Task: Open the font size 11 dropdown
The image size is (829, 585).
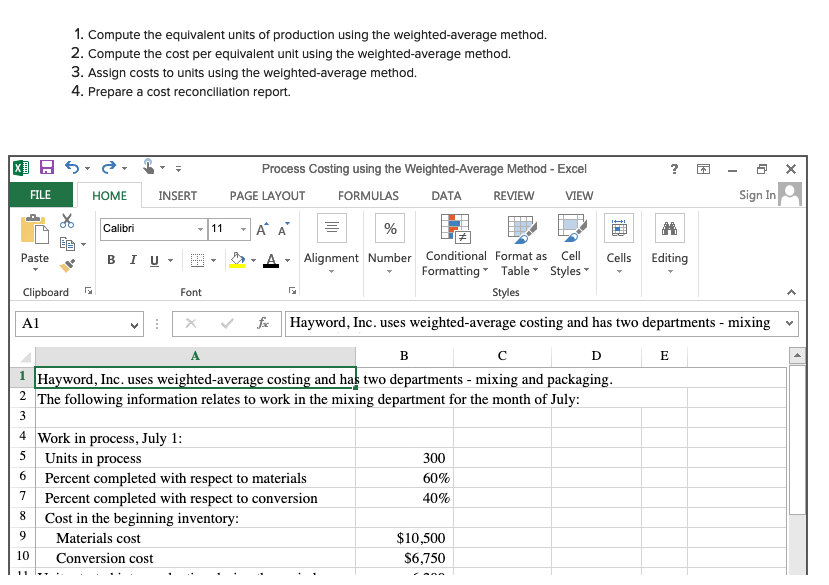Action: pyautogui.click(x=243, y=229)
